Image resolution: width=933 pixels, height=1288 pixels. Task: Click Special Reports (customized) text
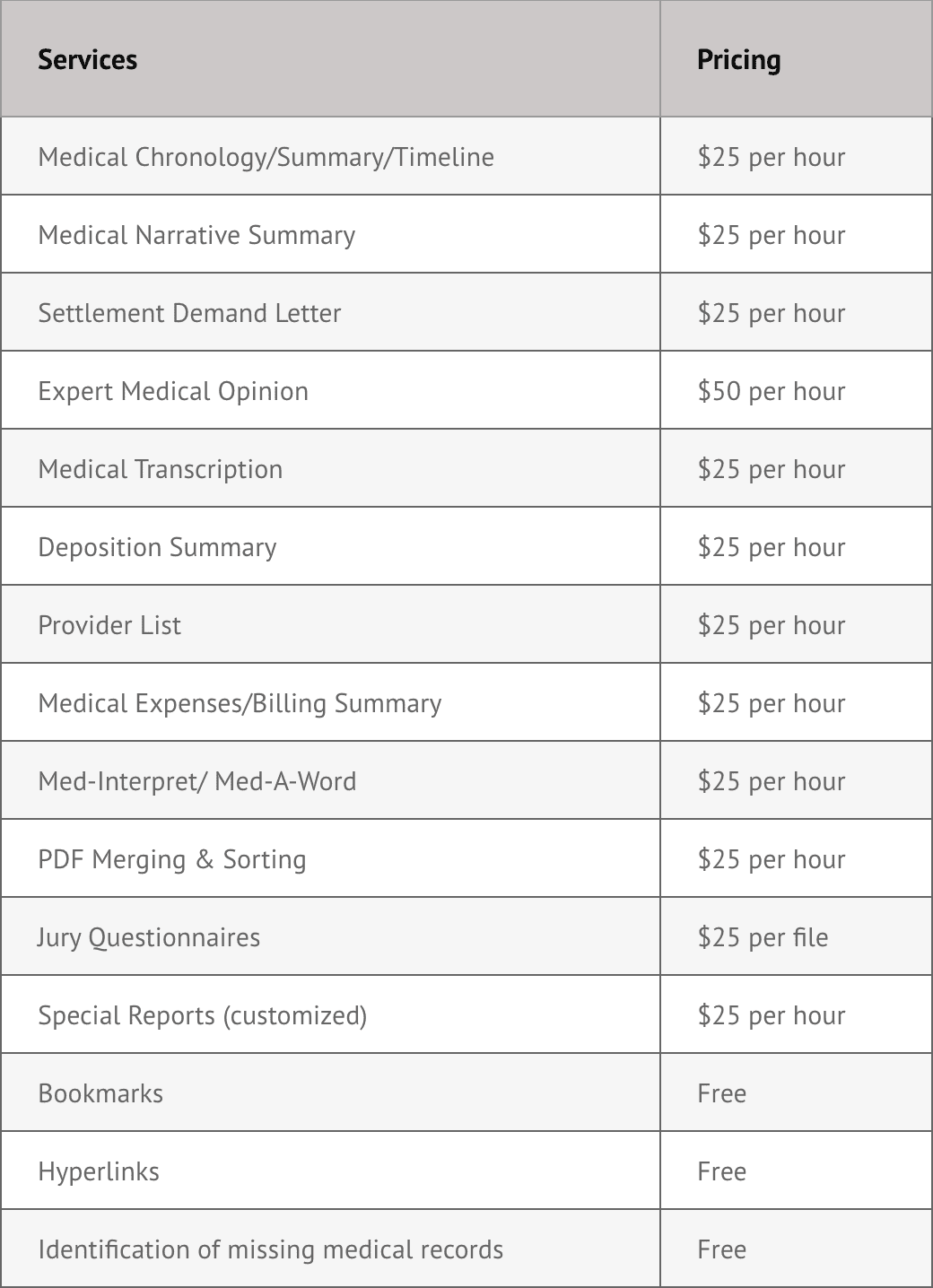202,1015
